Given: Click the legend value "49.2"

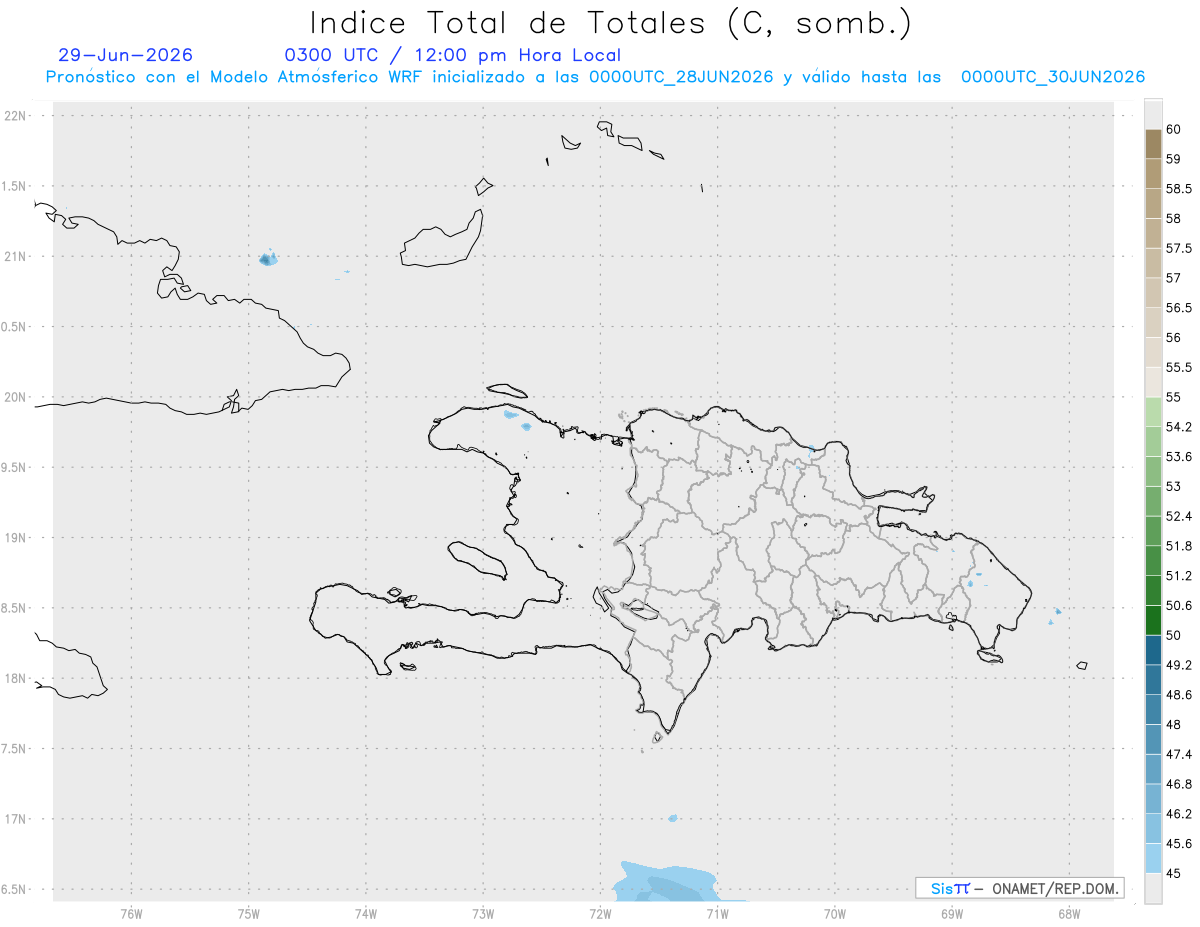Looking at the screenshot, I should [x=1179, y=665].
